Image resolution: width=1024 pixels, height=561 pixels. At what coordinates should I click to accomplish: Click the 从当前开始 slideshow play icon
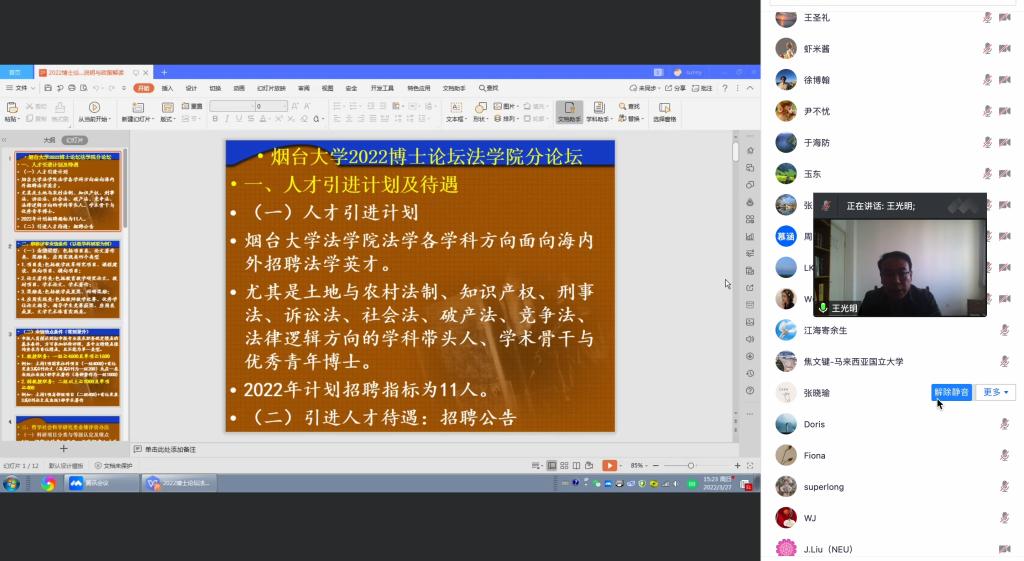(x=94, y=107)
